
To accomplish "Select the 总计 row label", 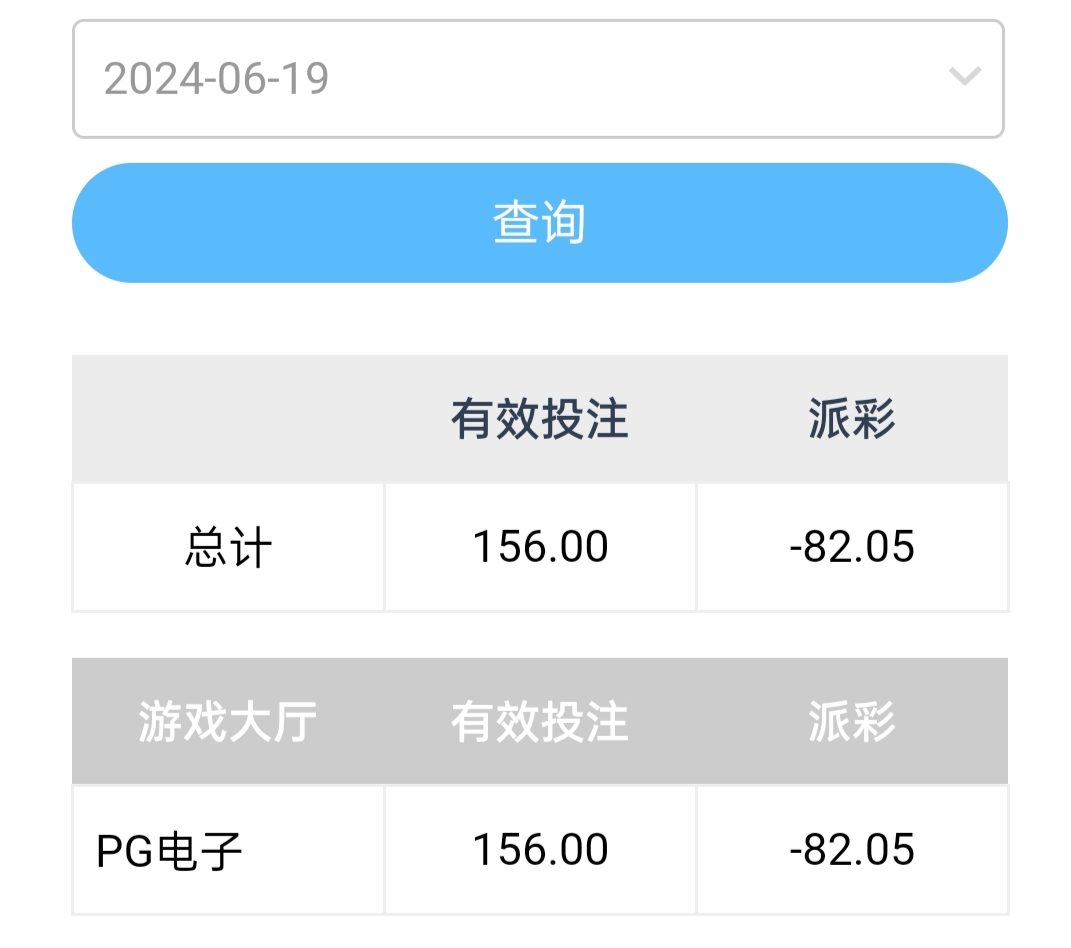I will pyautogui.click(x=228, y=548).
